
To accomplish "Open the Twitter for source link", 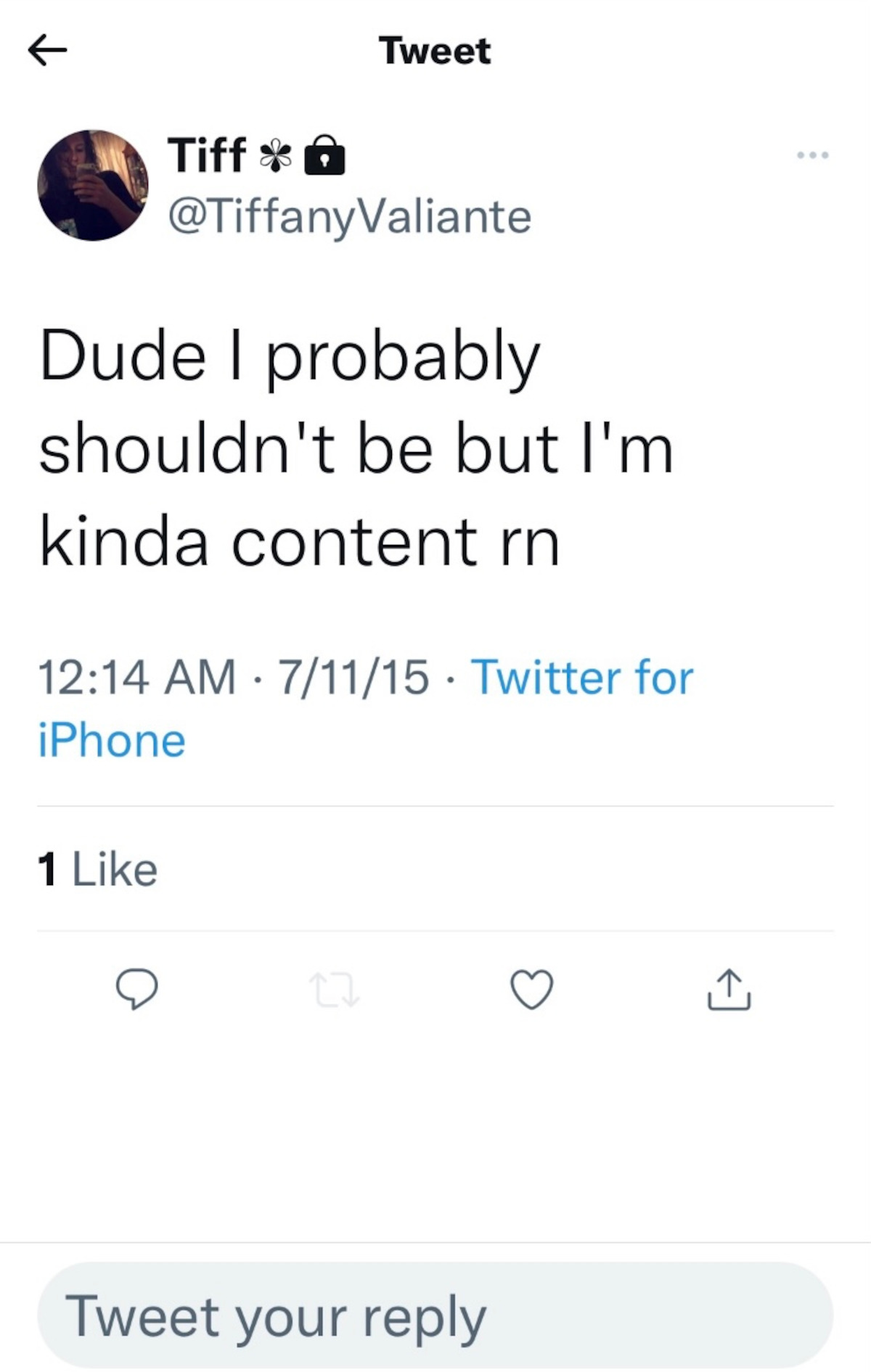I will point(582,677).
